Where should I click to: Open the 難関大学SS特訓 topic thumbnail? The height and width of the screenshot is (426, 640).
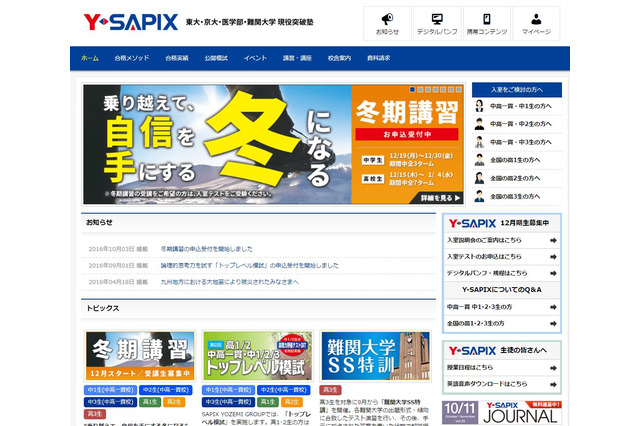pos(376,356)
